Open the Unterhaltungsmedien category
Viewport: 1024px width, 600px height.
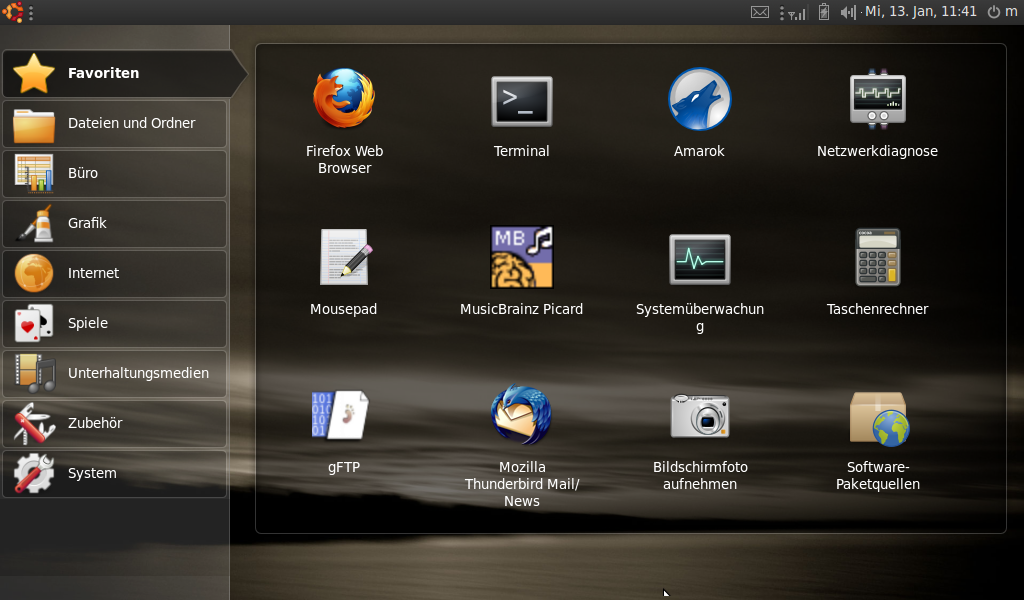click(115, 373)
